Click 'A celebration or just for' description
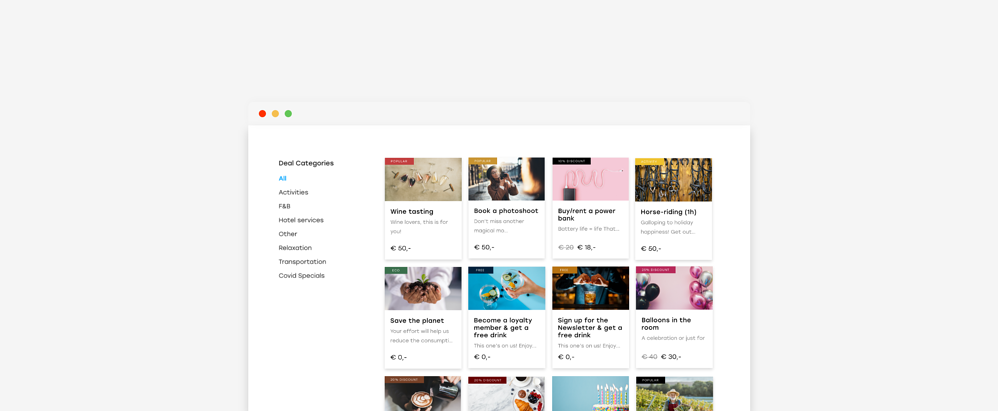Screen dimensions: 998x411 point(673,338)
